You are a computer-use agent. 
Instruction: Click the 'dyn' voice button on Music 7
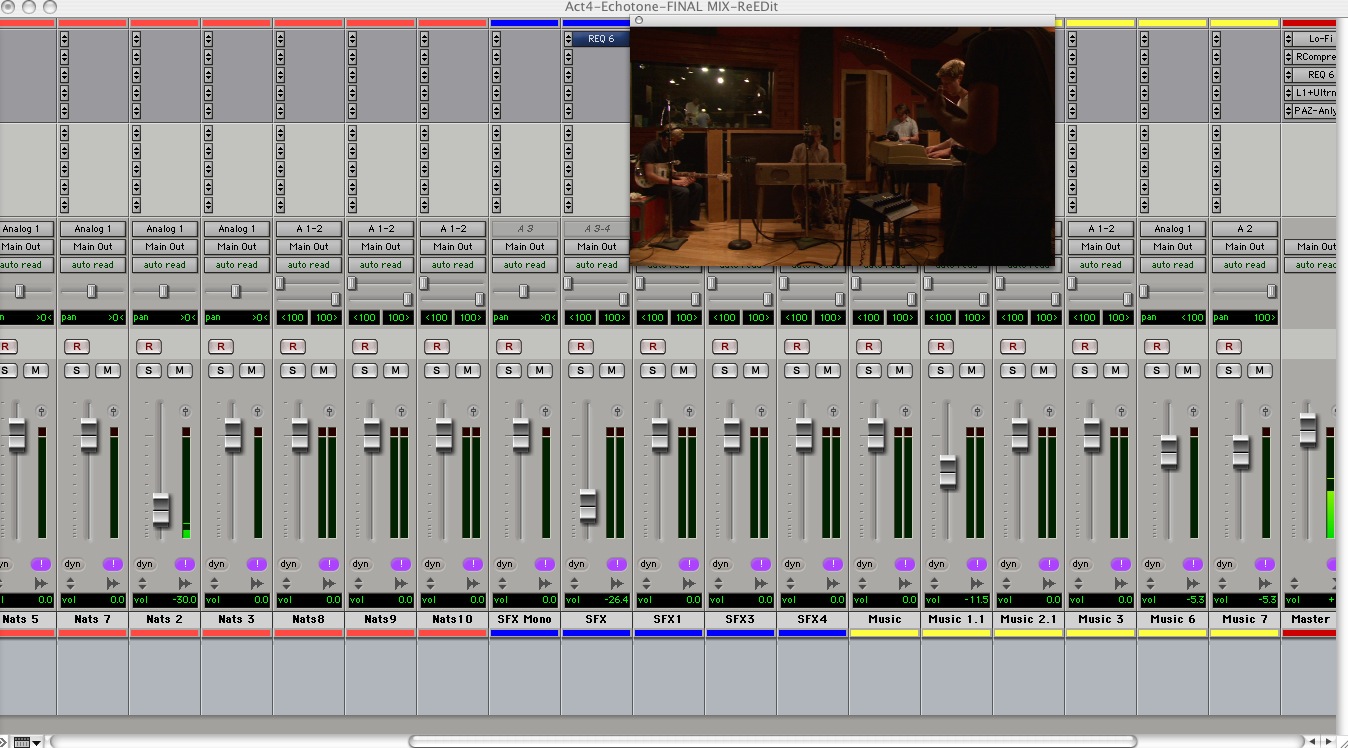(1225, 564)
